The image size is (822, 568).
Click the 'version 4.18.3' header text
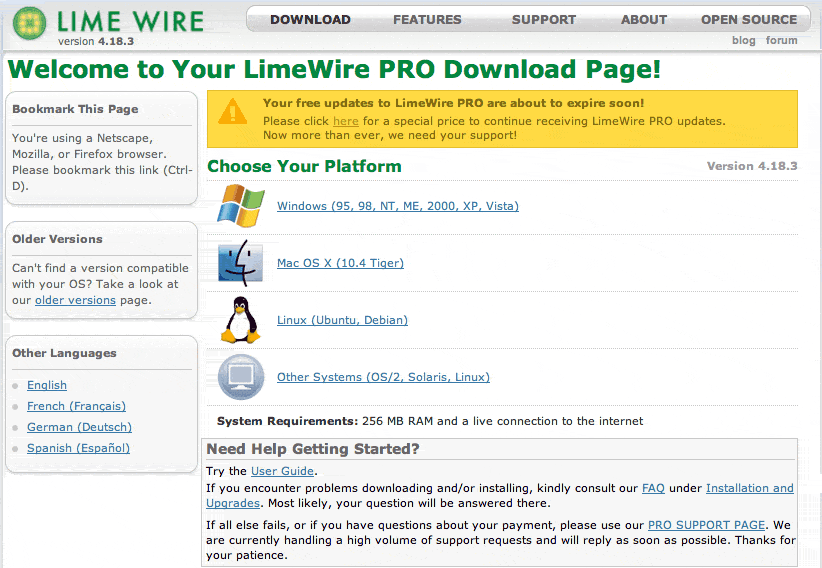[x=96, y=41]
